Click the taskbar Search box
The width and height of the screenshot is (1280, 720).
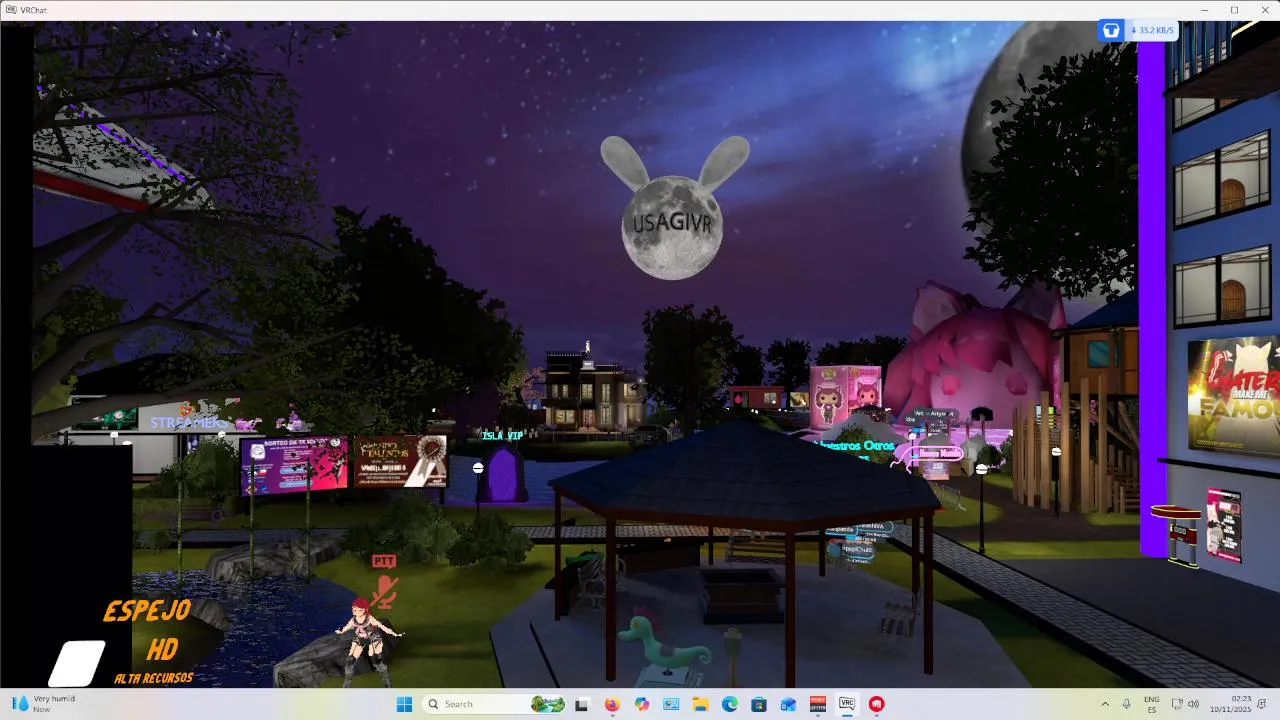[x=495, y=704]
